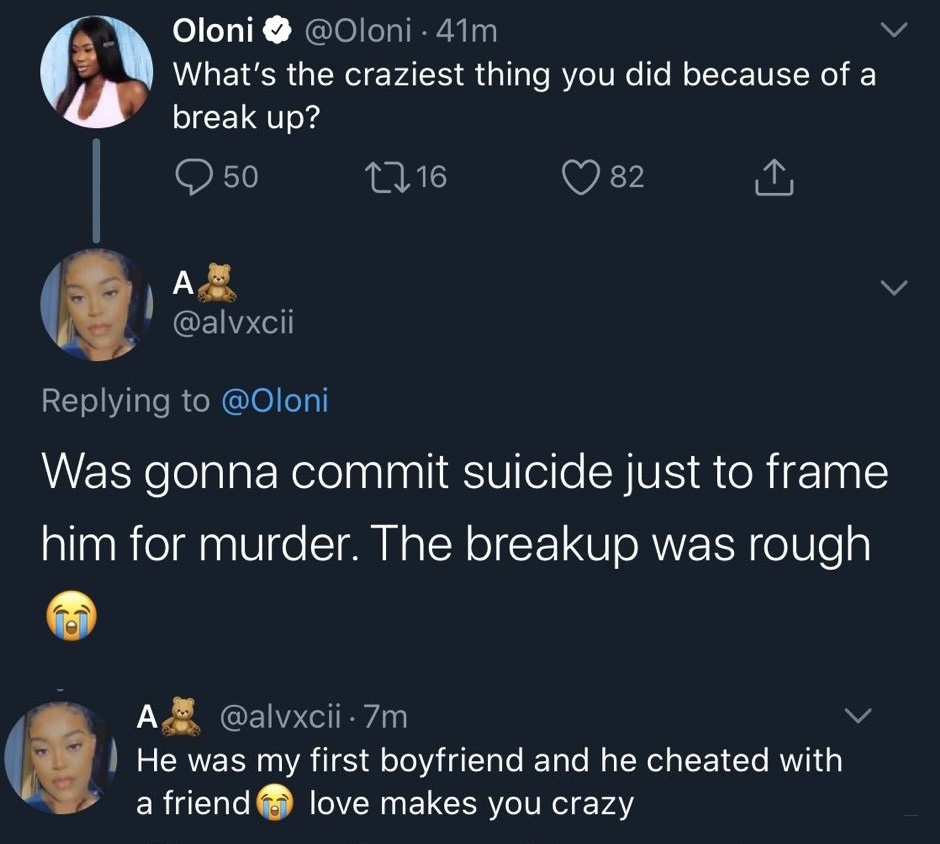Click the teddy bear emoji on the 7m reply
This screenshot has height=844, width=940.
(181, 716)
